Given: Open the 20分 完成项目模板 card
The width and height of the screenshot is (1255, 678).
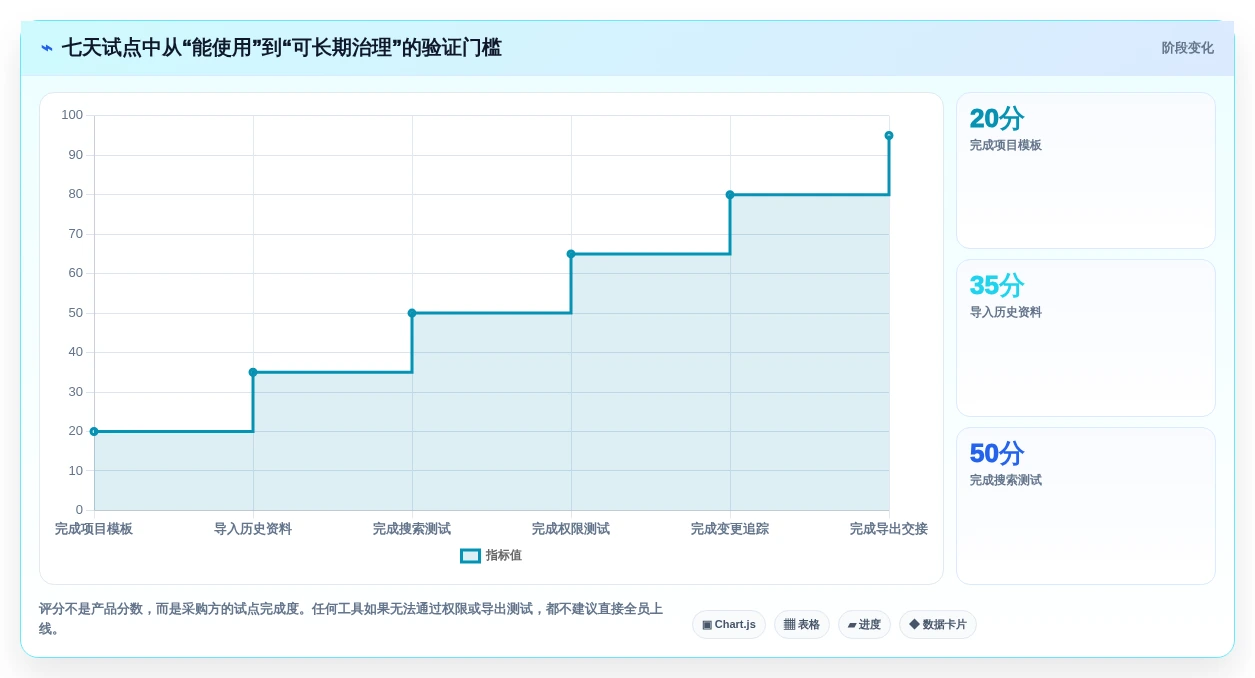Looking at the screenshot, I should point(1086,171).
